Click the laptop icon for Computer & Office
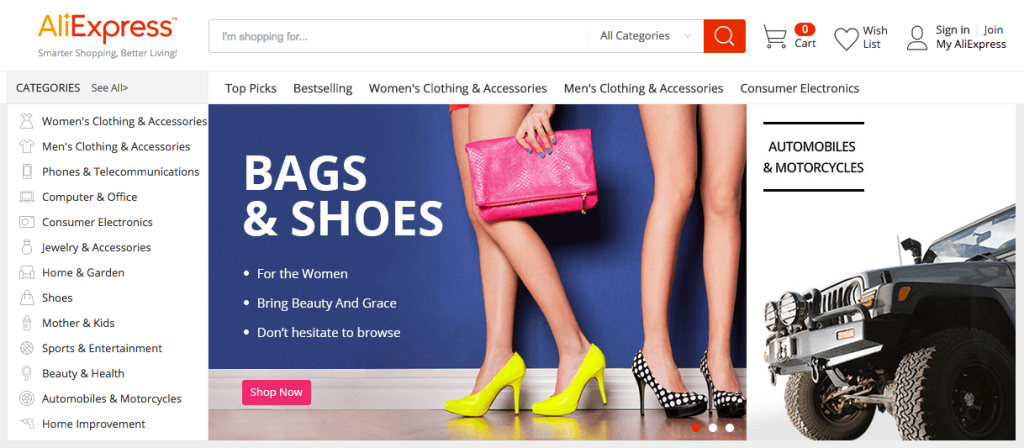This screenshot has height=448, width=1024. 27,197
